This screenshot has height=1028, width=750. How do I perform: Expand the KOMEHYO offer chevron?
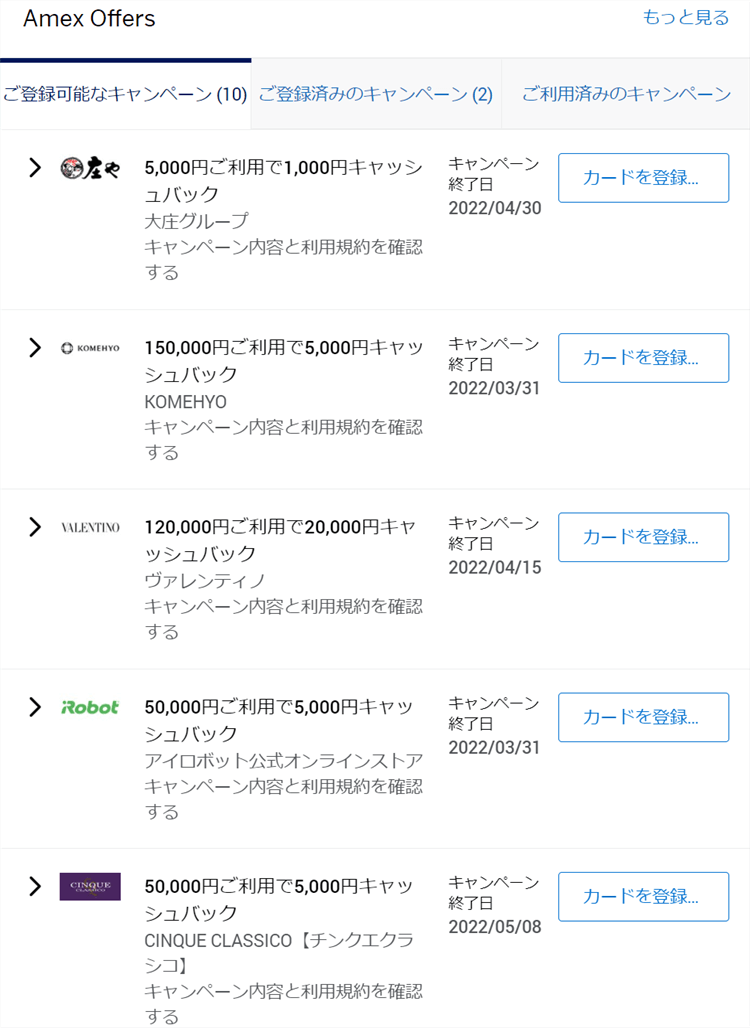(35, 348)
